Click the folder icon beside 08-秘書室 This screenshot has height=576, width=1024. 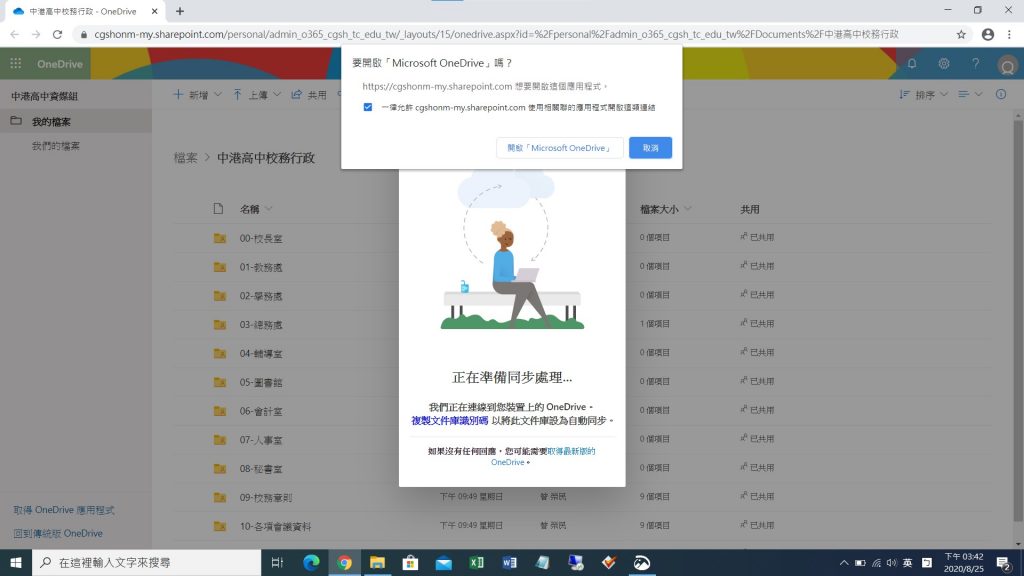[x=219, y=468]
